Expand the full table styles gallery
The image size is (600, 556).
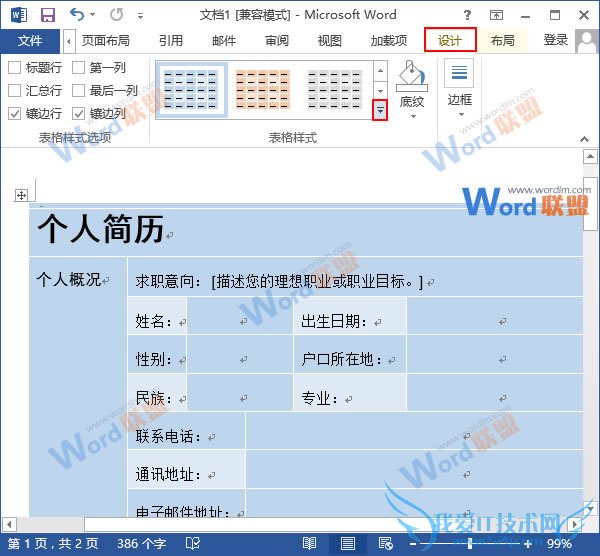pyautogui.click(x=380, y=111)
